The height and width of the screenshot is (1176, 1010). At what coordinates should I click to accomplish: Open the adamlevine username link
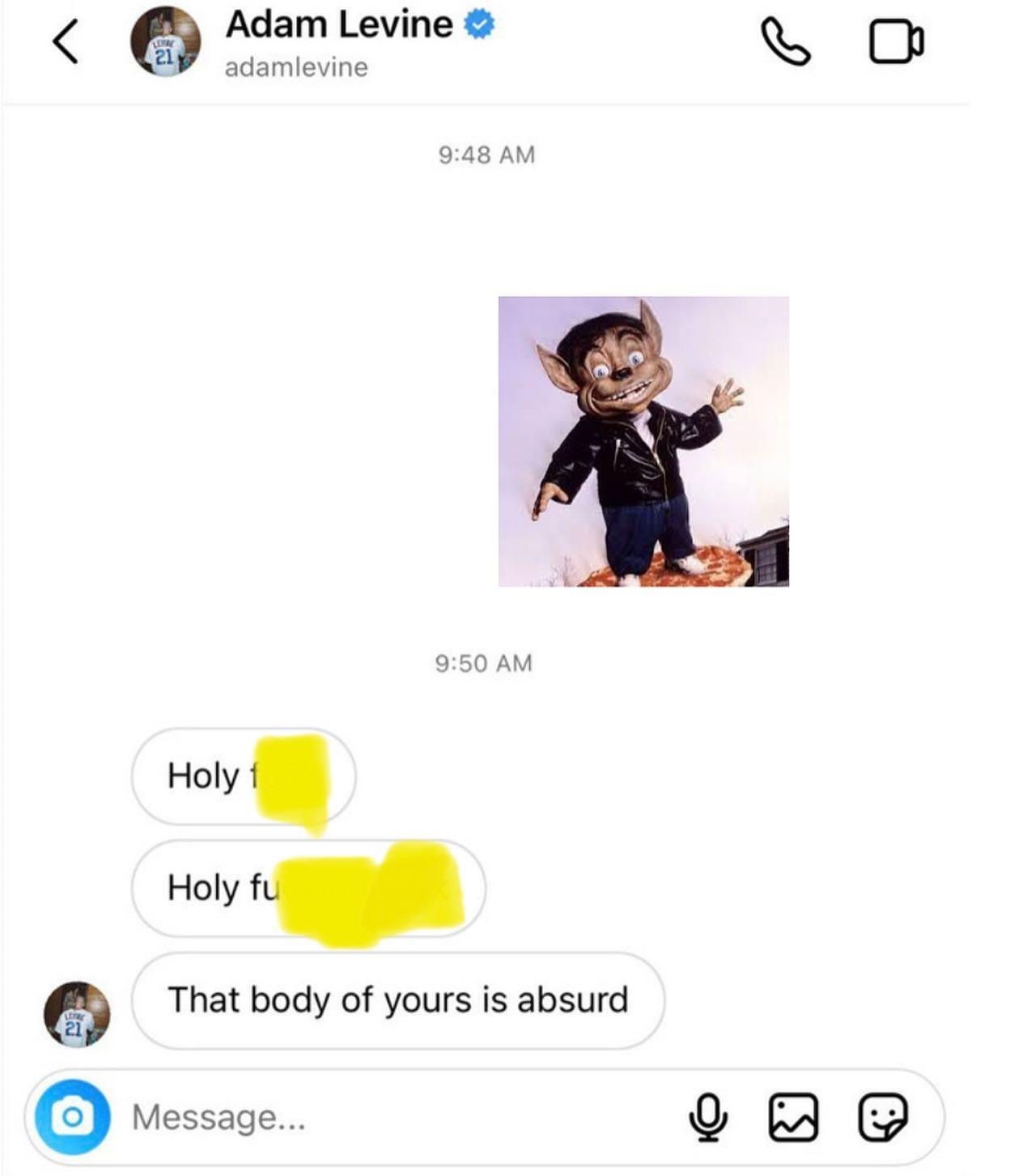pyautogui.click(x=296, y=67)
